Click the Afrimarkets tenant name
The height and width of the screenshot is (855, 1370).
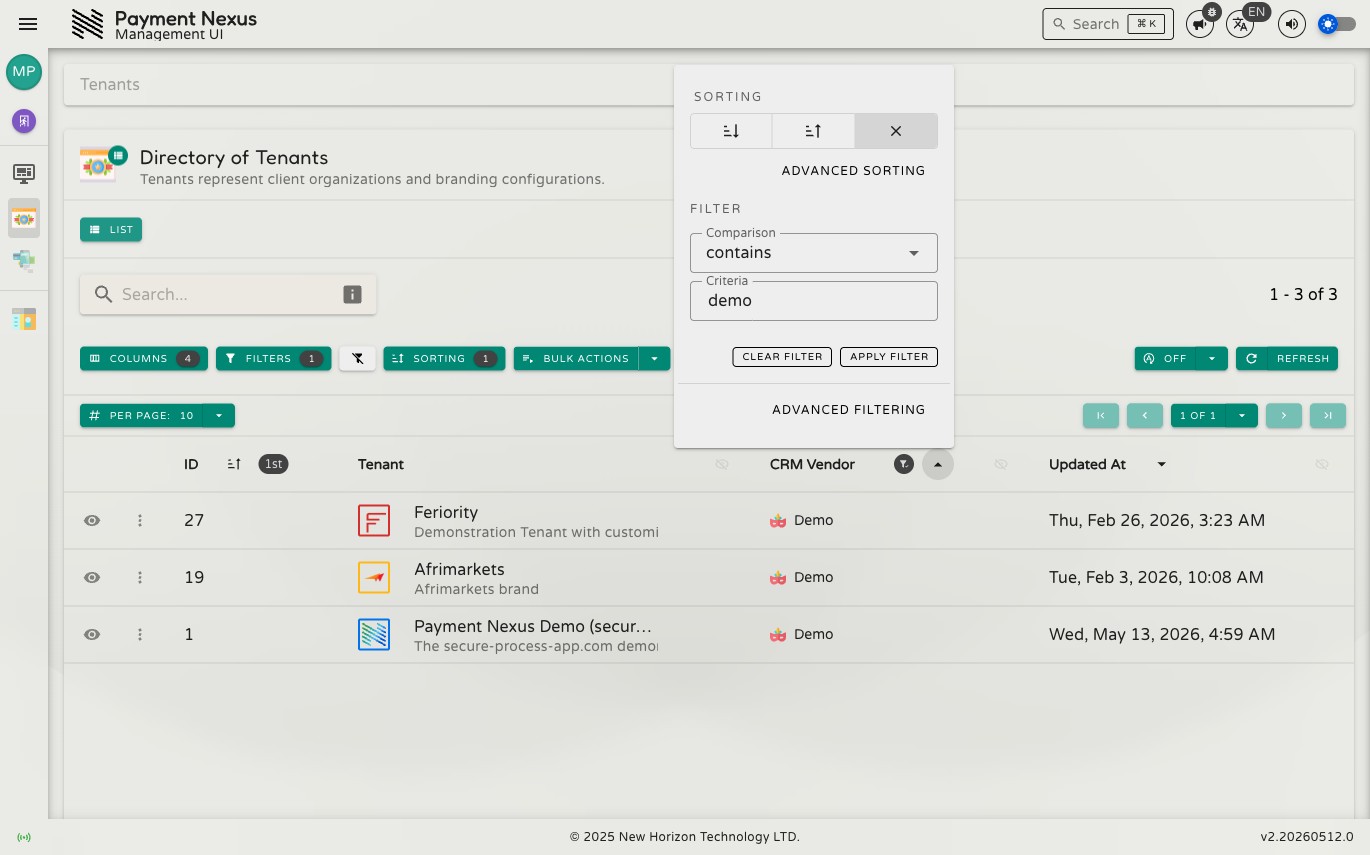pyautogui.click(x=459, y=569)
